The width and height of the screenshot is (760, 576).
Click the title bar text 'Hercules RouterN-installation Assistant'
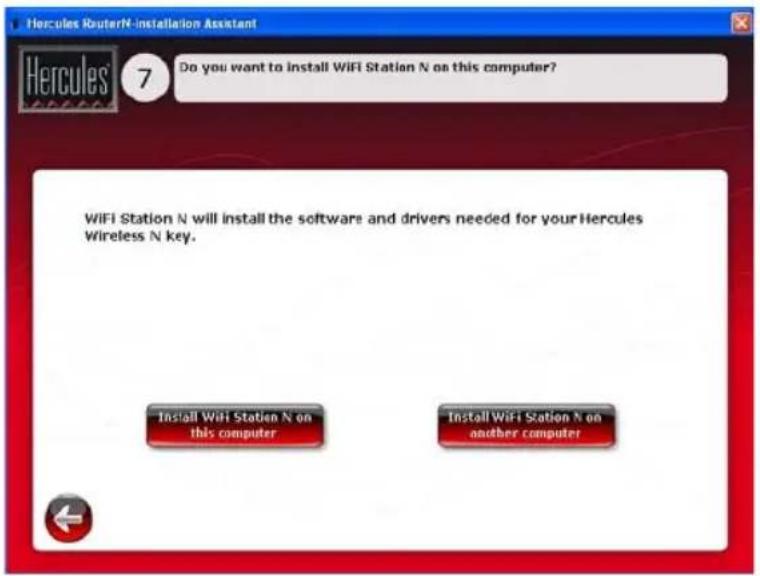point(142,23)
